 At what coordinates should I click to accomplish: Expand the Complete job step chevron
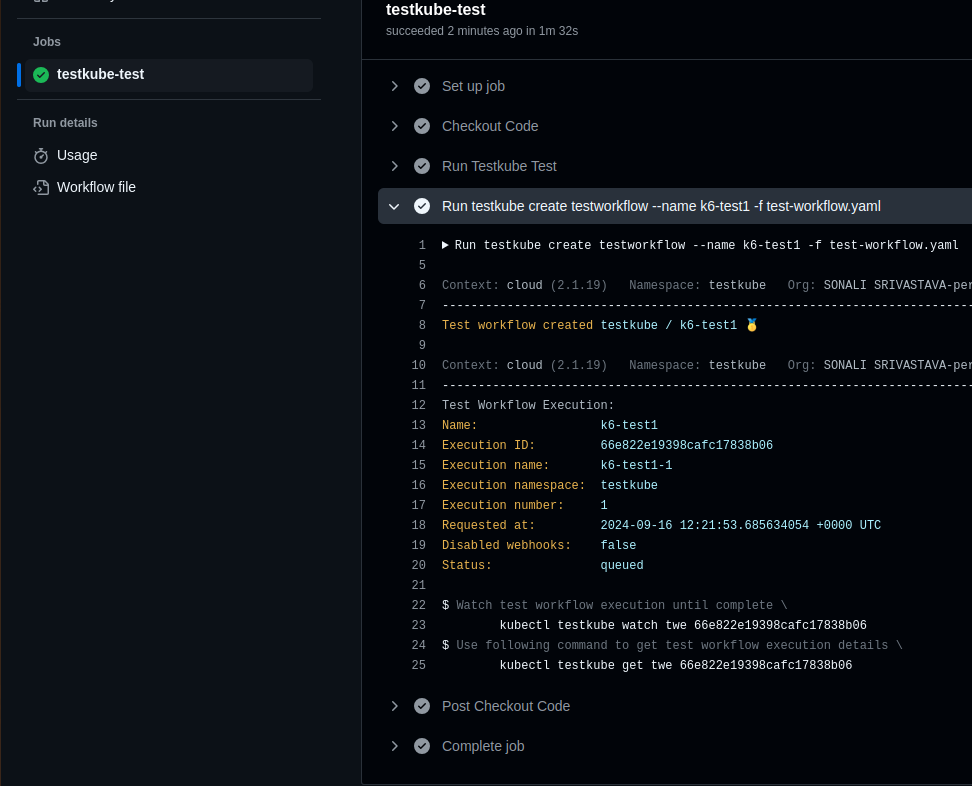point(394,746)
